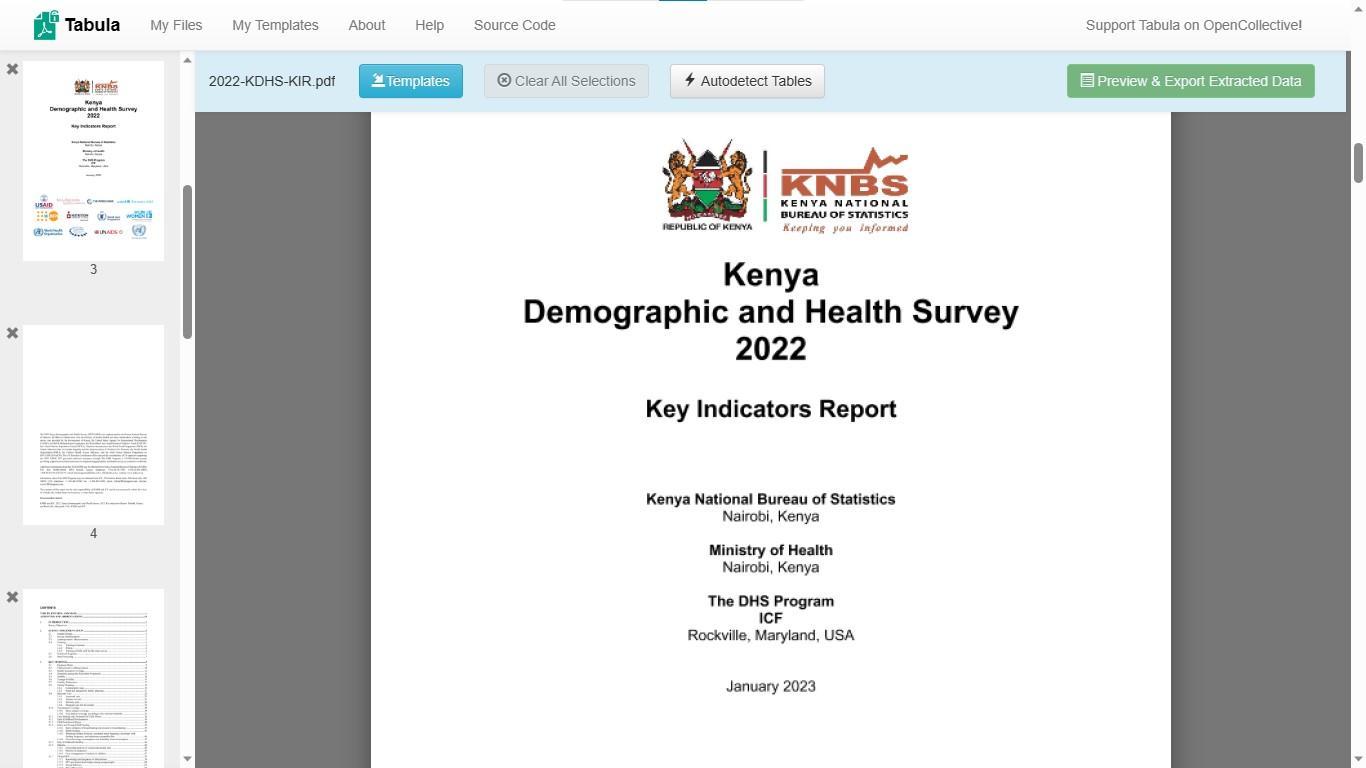Click the sidebar scrollbar thumb
This screenshot has height=768, width=1366.
[187, 262]
